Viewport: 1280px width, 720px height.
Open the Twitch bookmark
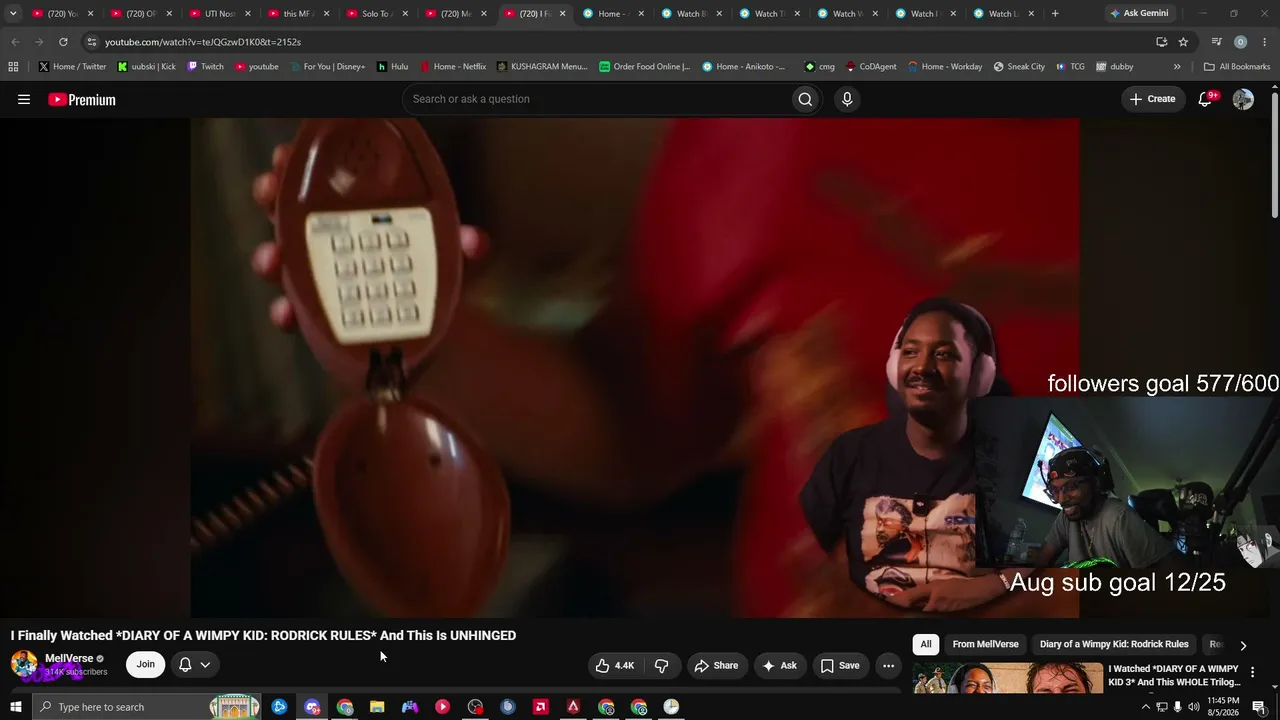pyautogui.click(x=206, y=67)
